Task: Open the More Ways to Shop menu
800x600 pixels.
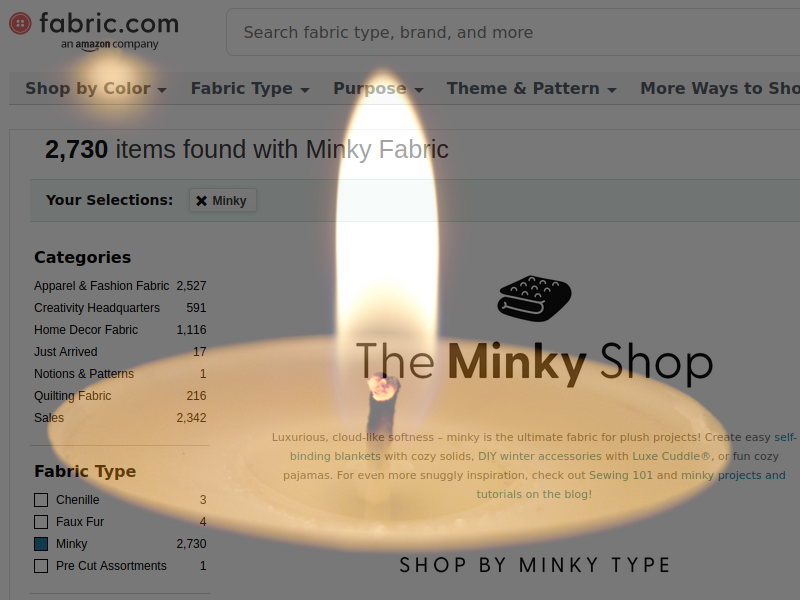Action: [x=720, y=88]
